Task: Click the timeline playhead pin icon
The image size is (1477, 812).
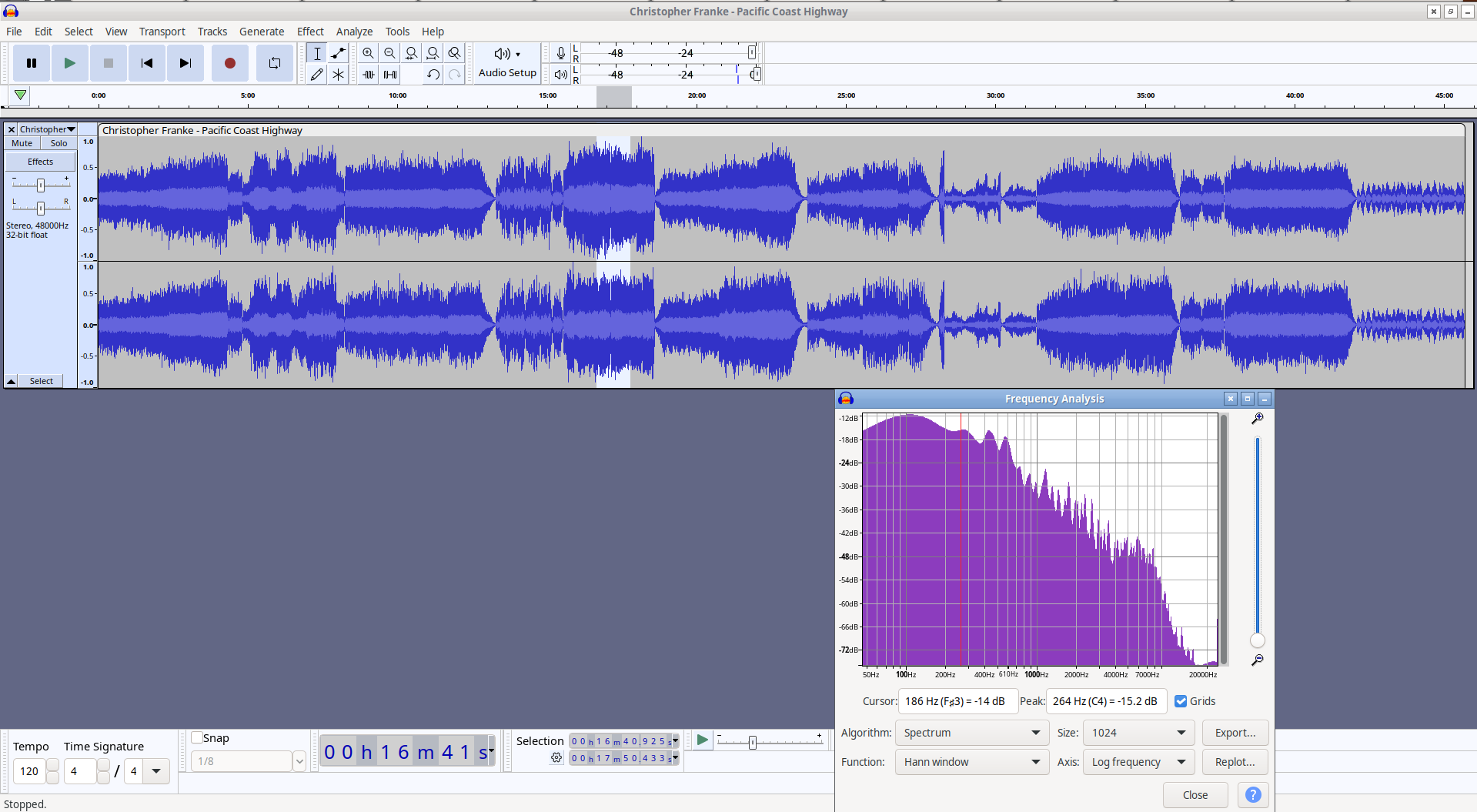Action: 21,95
